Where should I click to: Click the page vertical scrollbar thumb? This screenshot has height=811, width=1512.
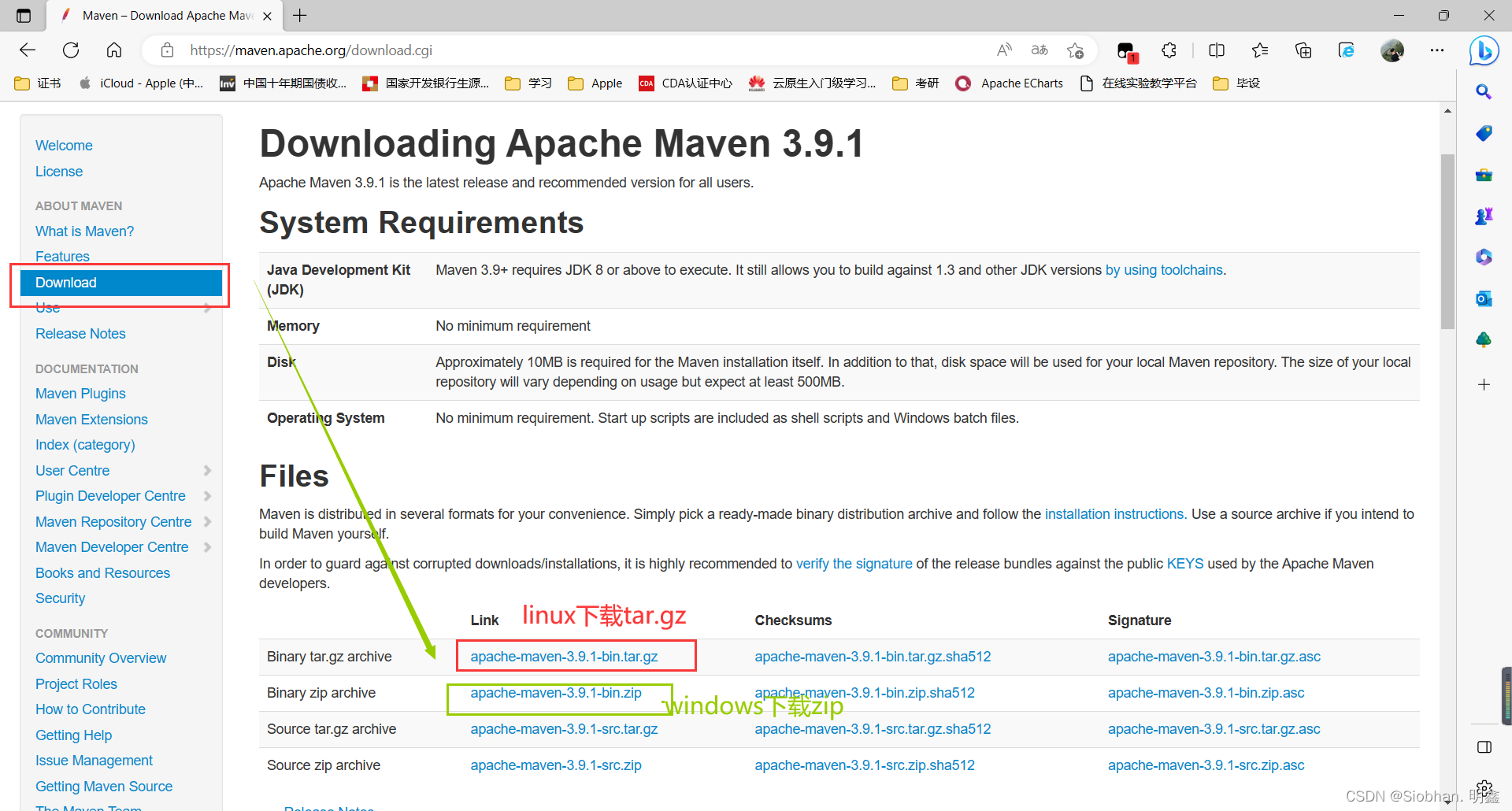point(1447,241)
